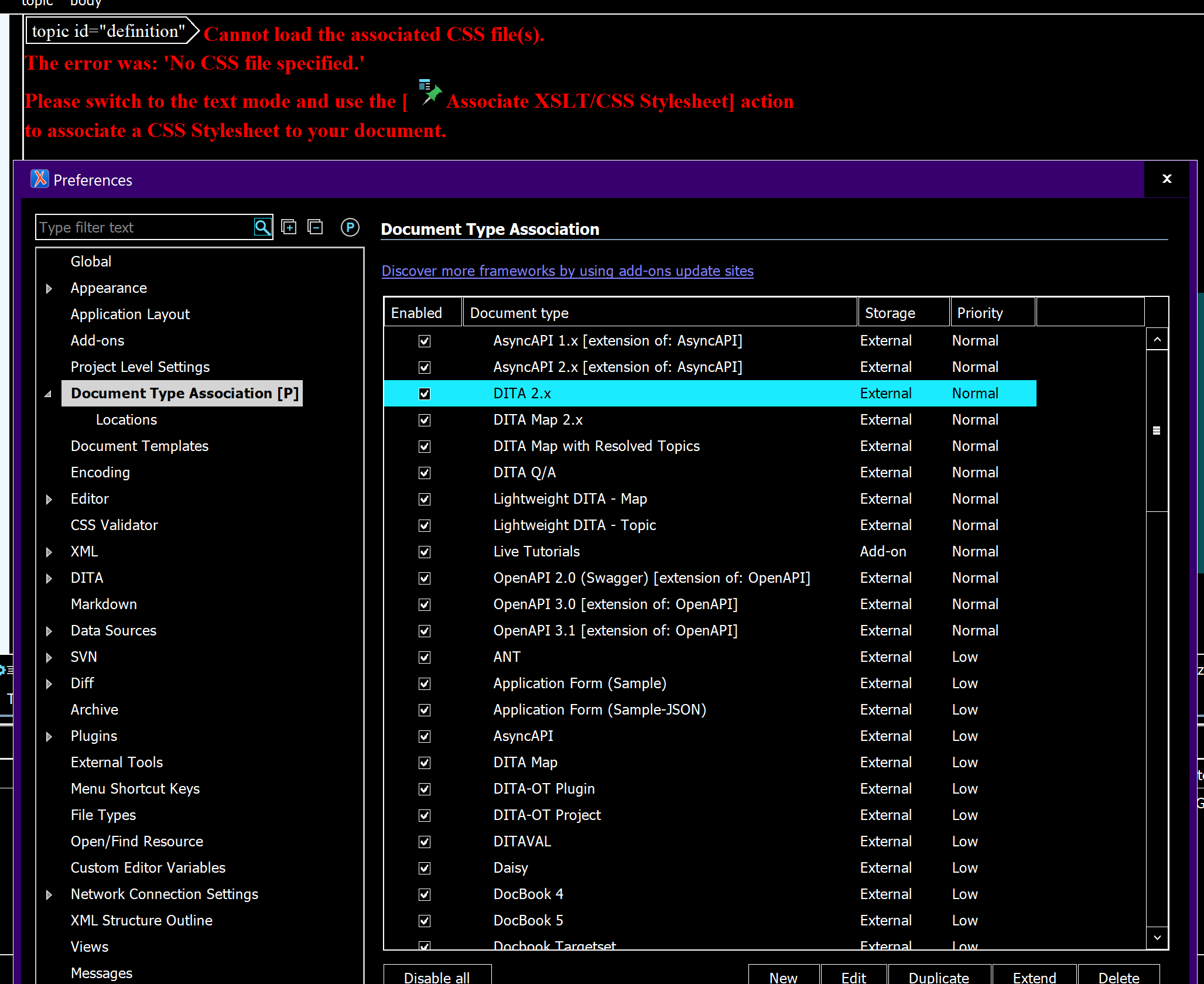The height and width of the screenshot is (984, 1204).
Task: Expand the Diff tree node
Action: click(49, 684)
